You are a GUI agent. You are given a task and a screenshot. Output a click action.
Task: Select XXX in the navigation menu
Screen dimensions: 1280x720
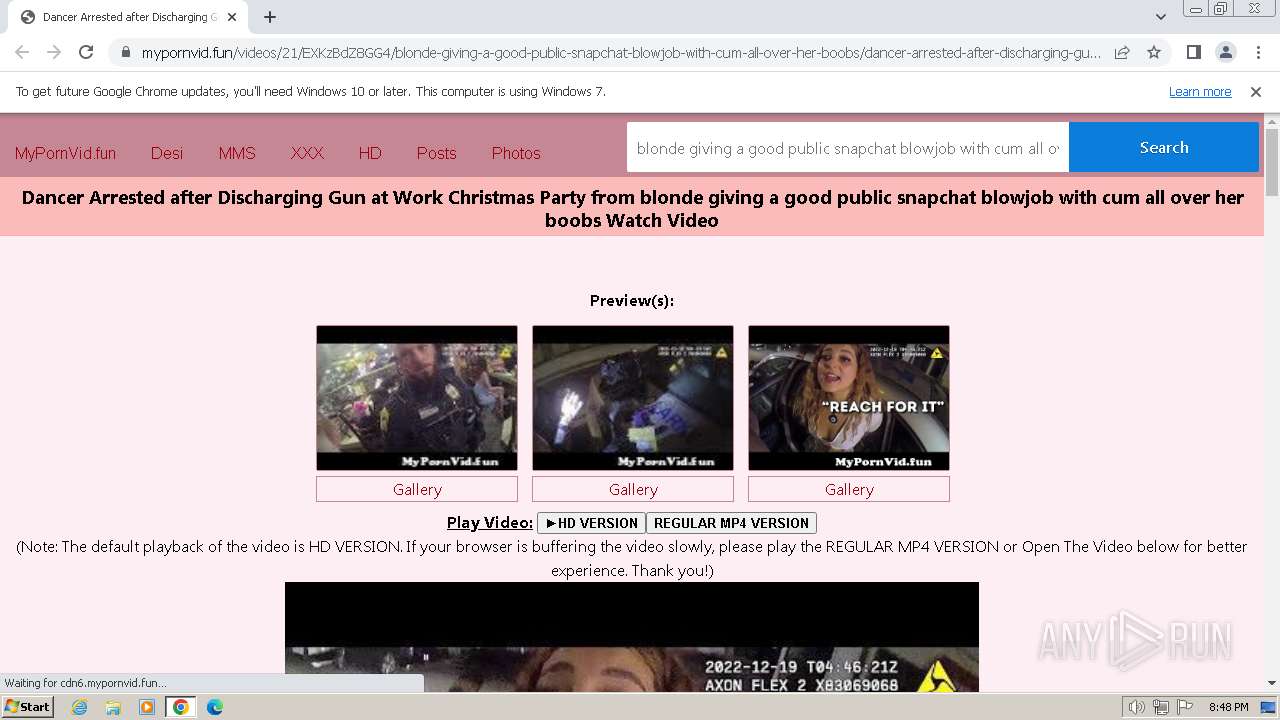pos(307,153)
